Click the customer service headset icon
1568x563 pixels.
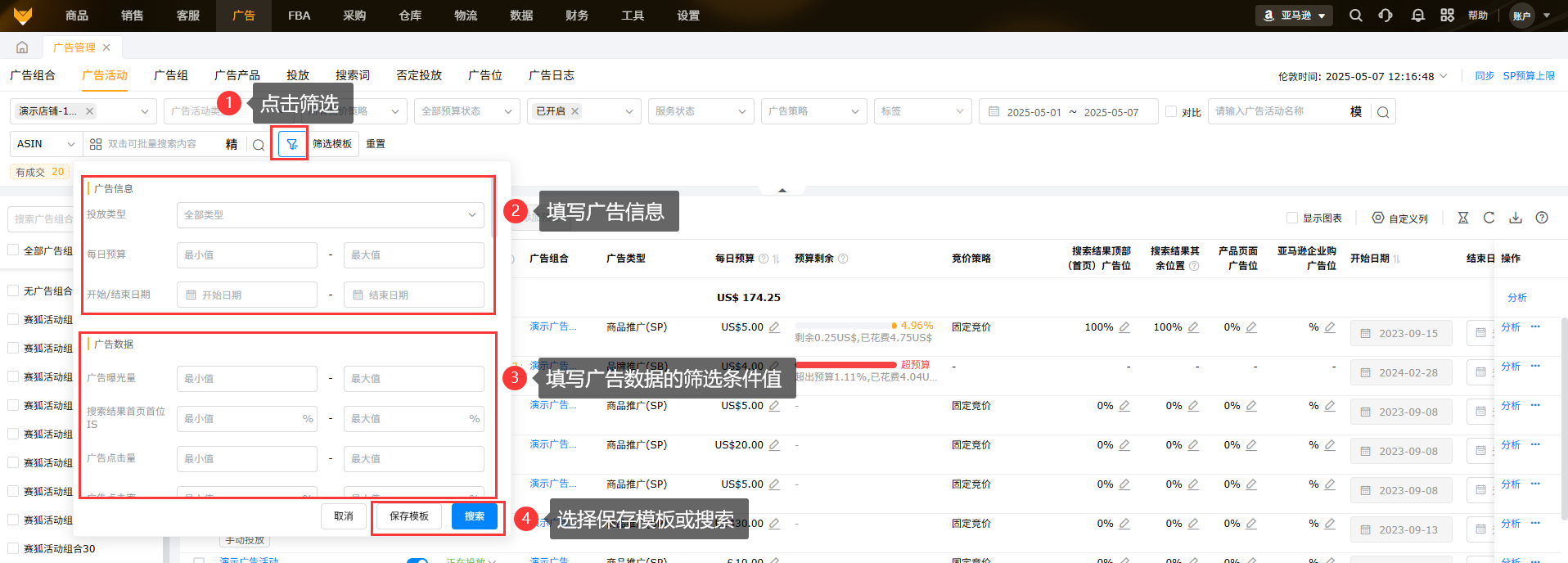coord(1386,16)
